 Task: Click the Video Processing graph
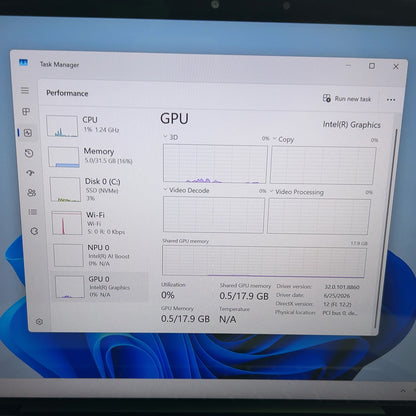click(319, 217)
